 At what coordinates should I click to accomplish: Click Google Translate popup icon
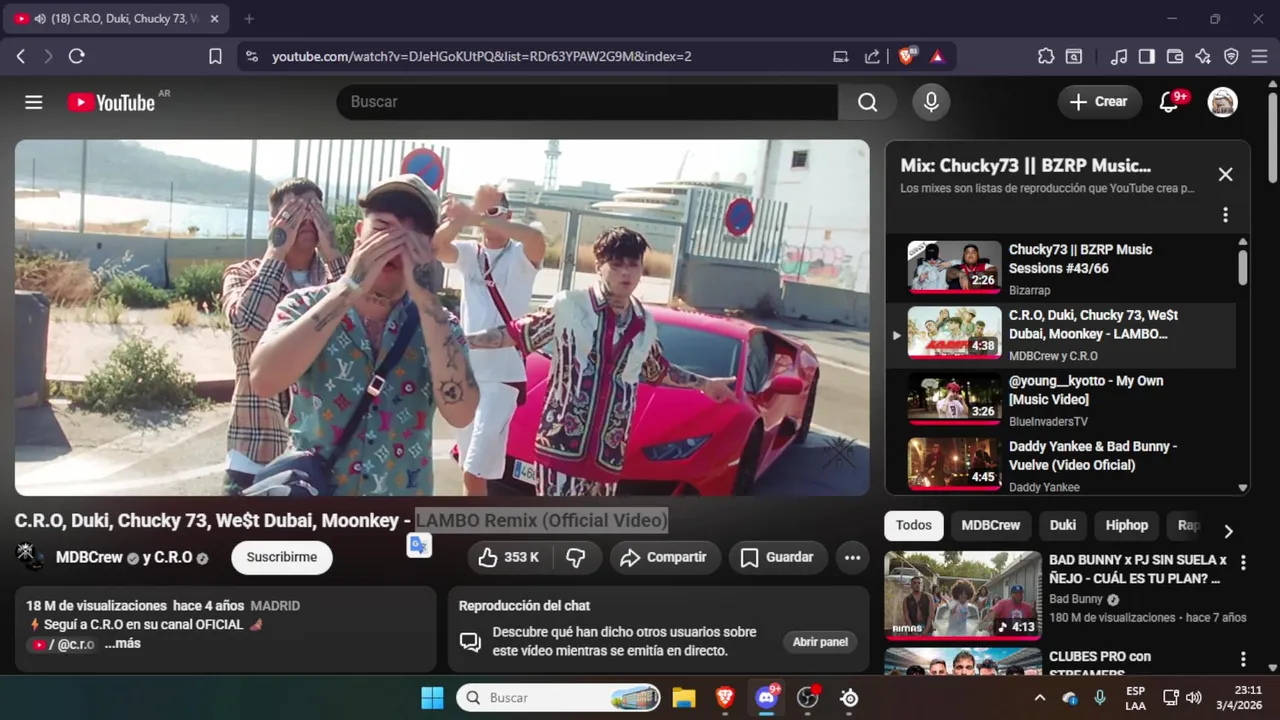(x=419, y=545)
